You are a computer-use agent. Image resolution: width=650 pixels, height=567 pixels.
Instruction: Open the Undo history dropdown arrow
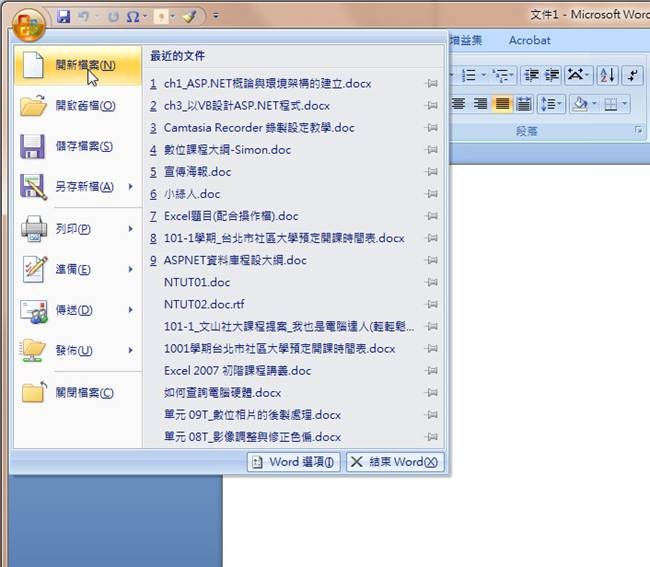[97, 16]
